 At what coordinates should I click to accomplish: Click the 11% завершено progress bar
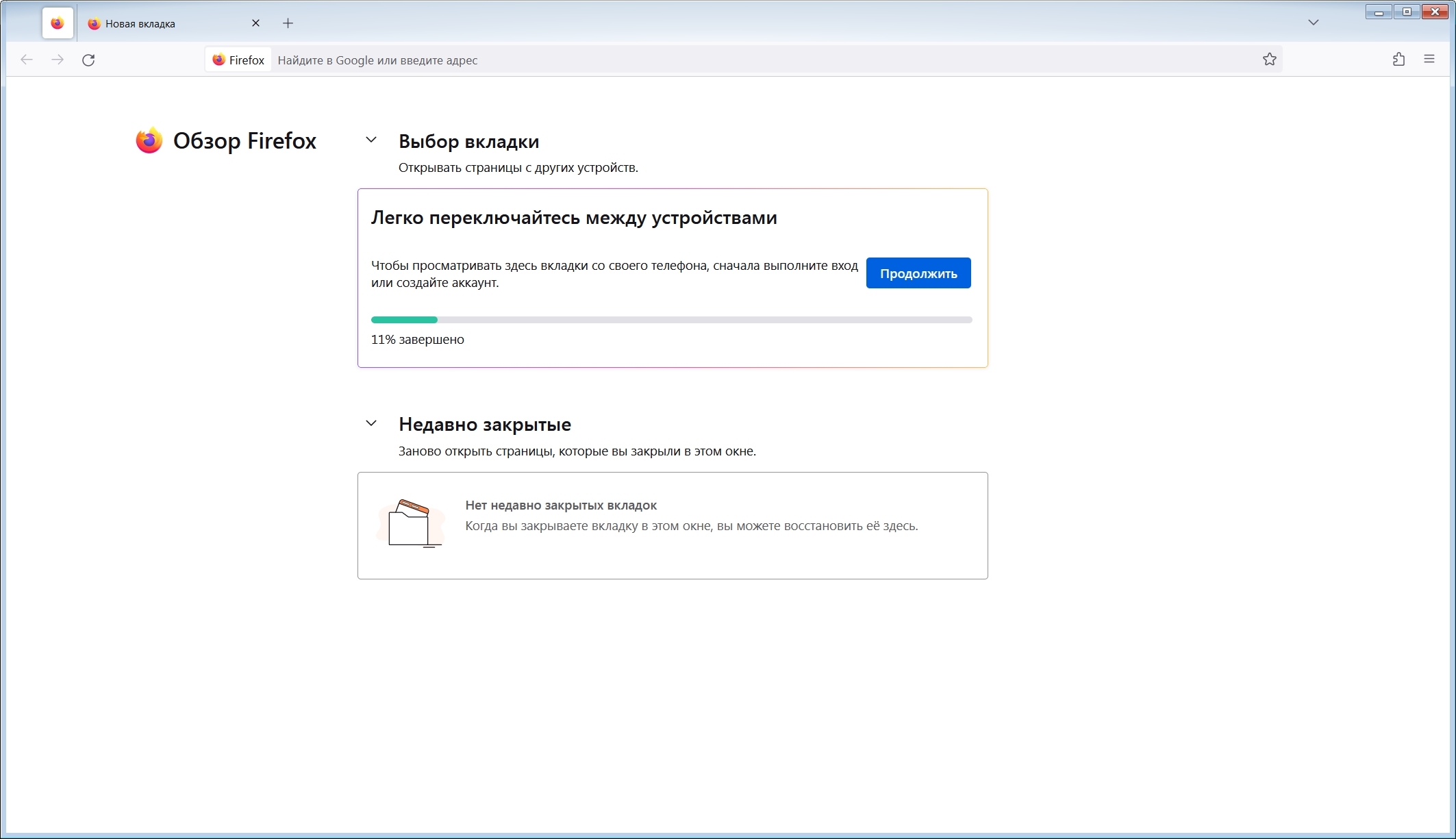pyautogui.click(x=671, y=320)
